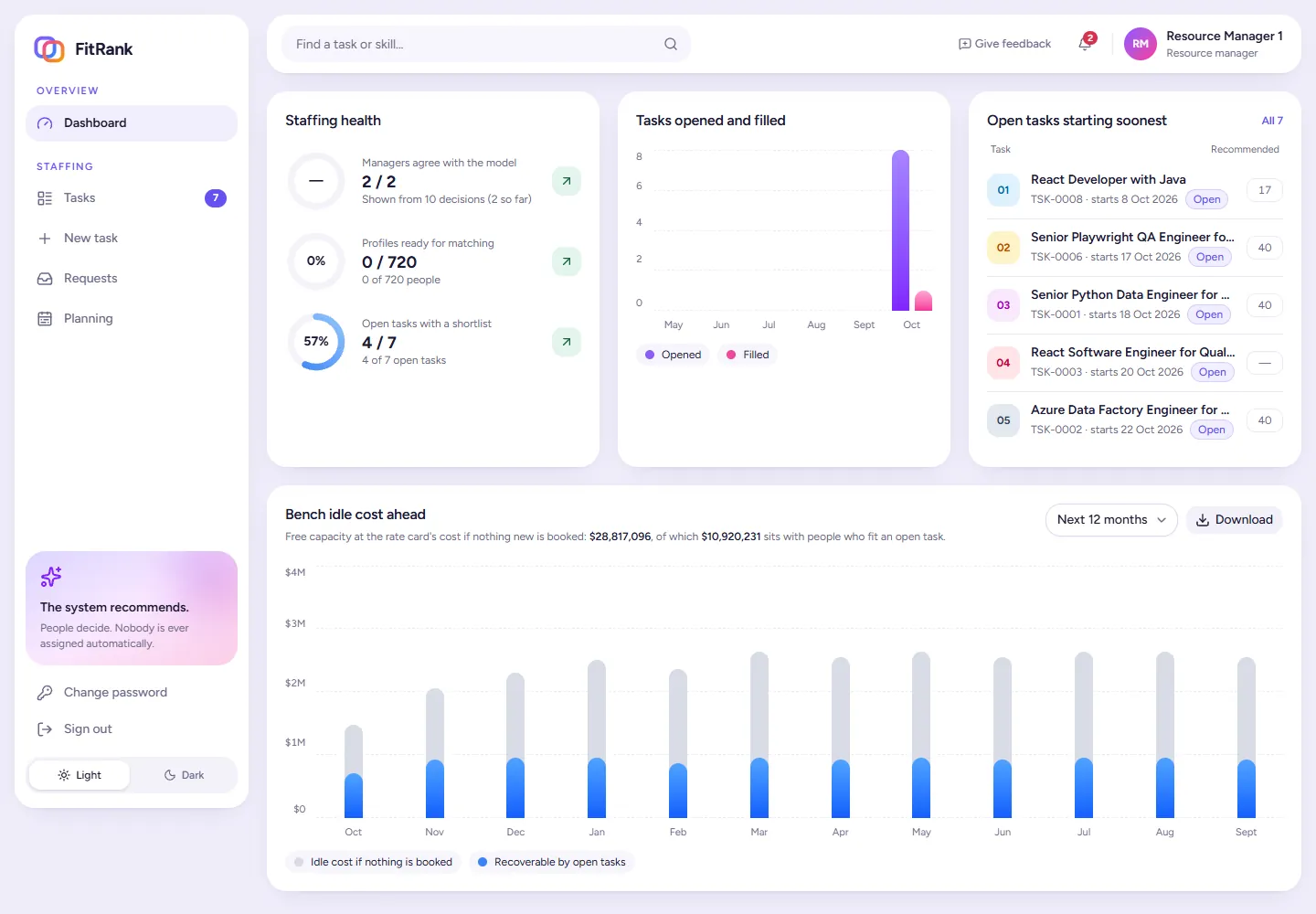Expand the Next 12 months dropdown

(1111, 520)
